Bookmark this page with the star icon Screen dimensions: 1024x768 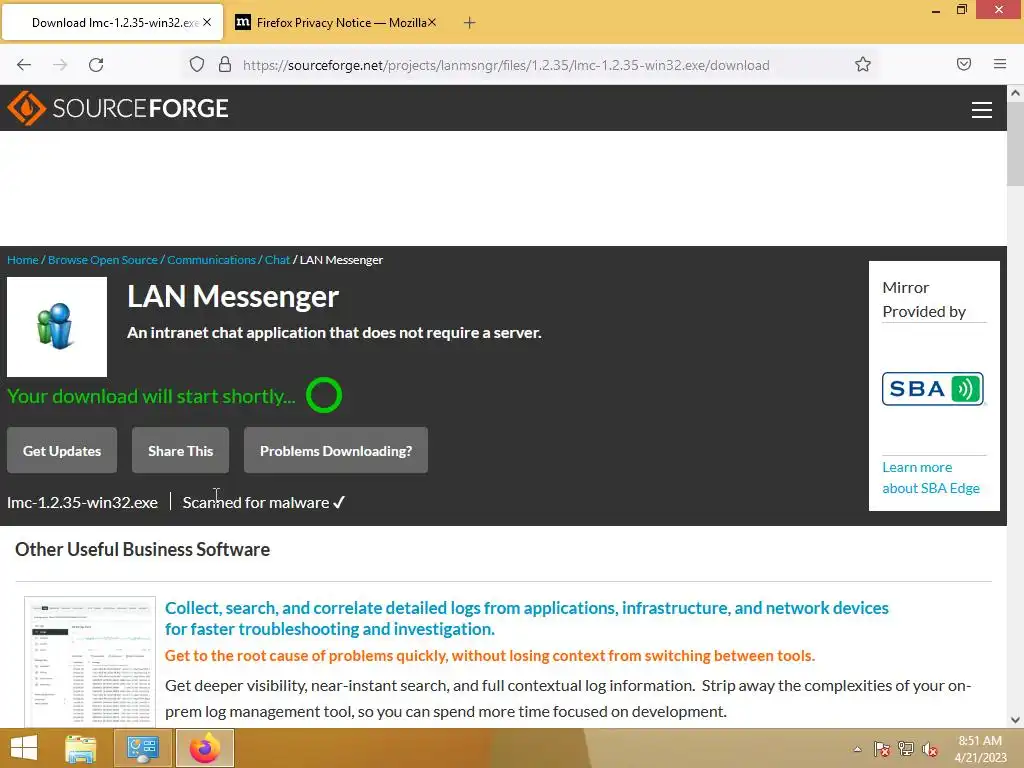(863, 65)
